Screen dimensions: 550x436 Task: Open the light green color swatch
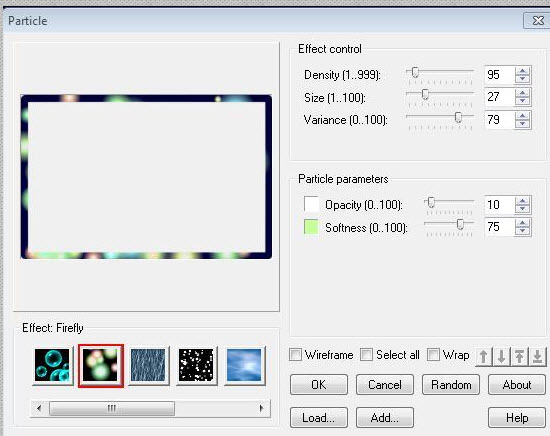pos(311,227)
